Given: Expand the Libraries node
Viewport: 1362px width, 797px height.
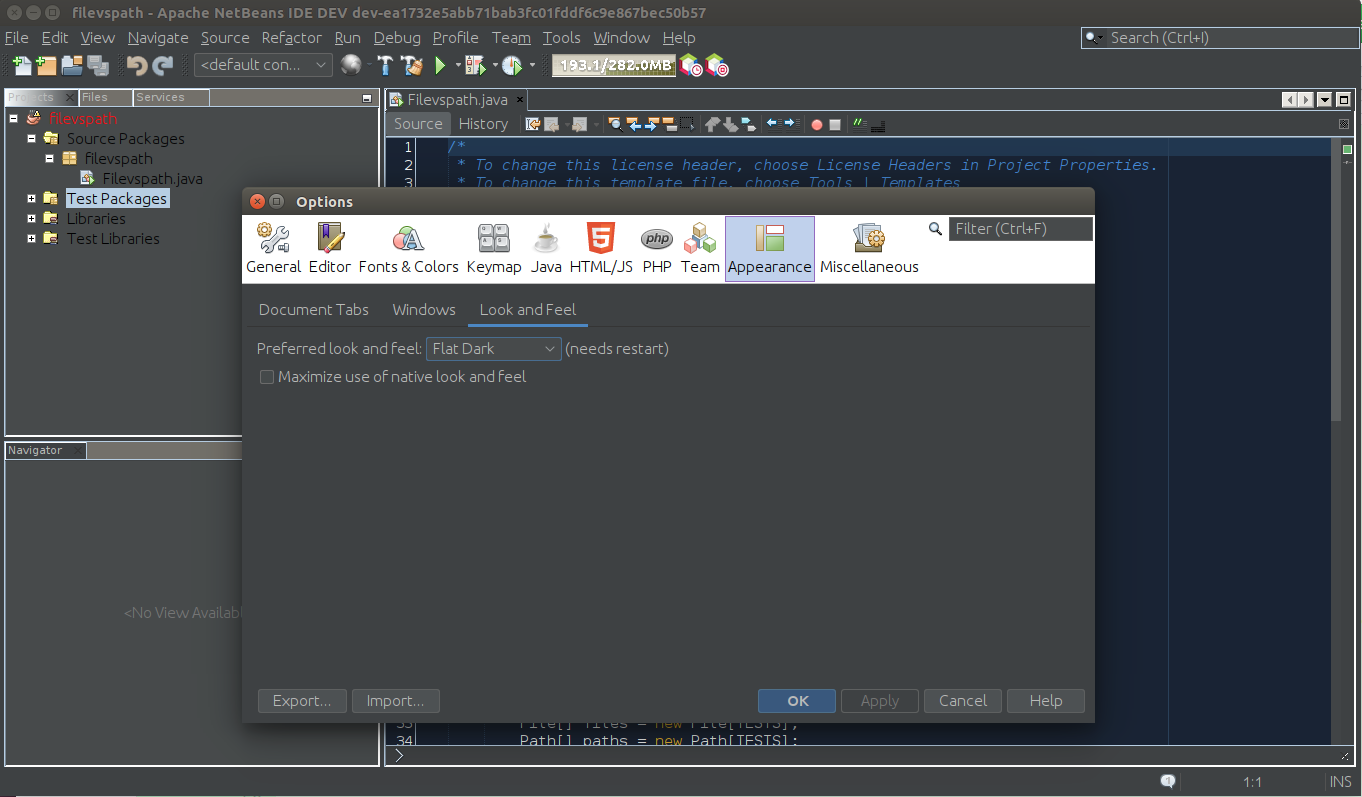Looking at the screenshot, I should (x=32, y=218).
